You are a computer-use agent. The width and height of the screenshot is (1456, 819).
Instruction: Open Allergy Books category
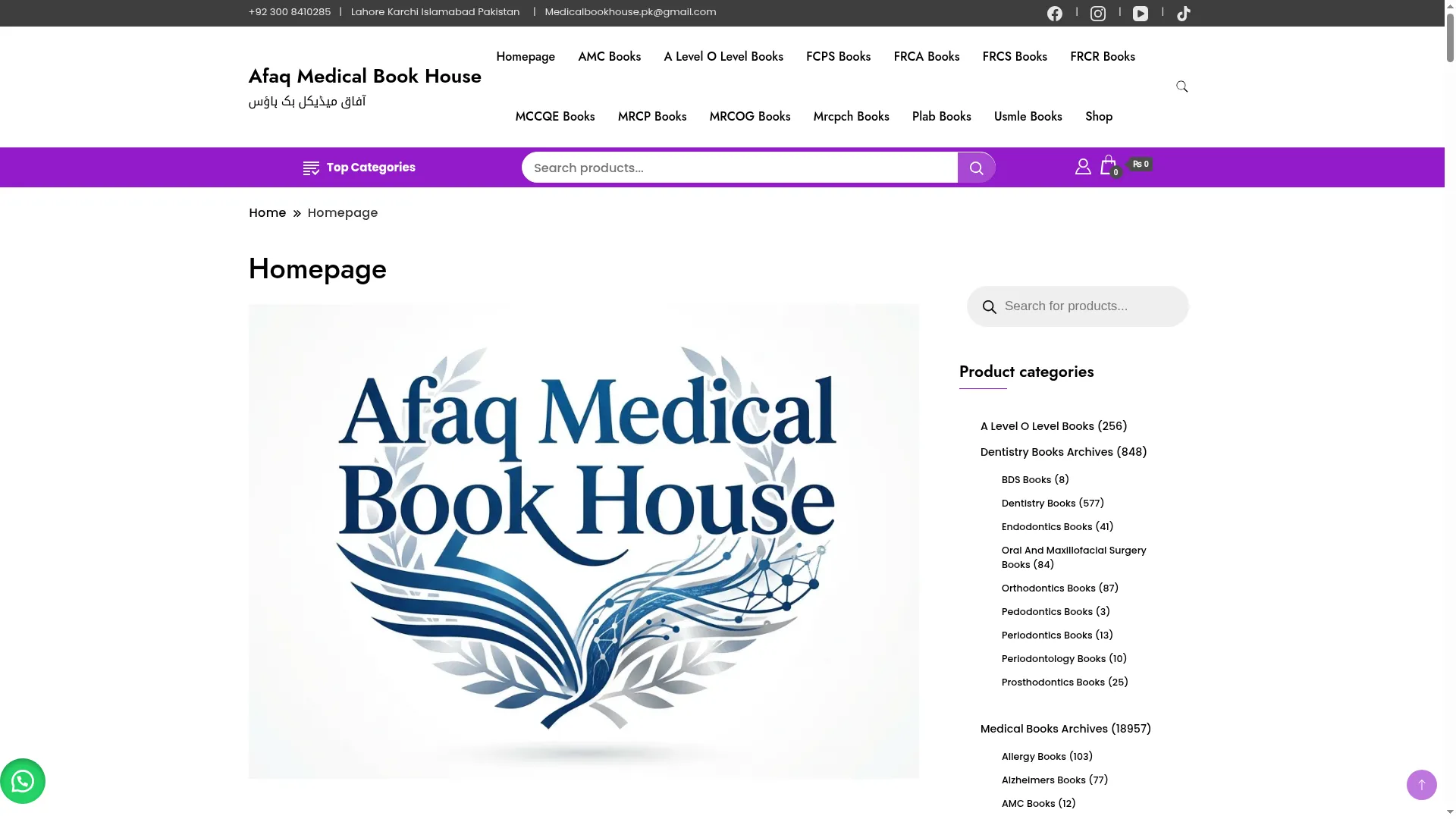(x=1034, y=757)
